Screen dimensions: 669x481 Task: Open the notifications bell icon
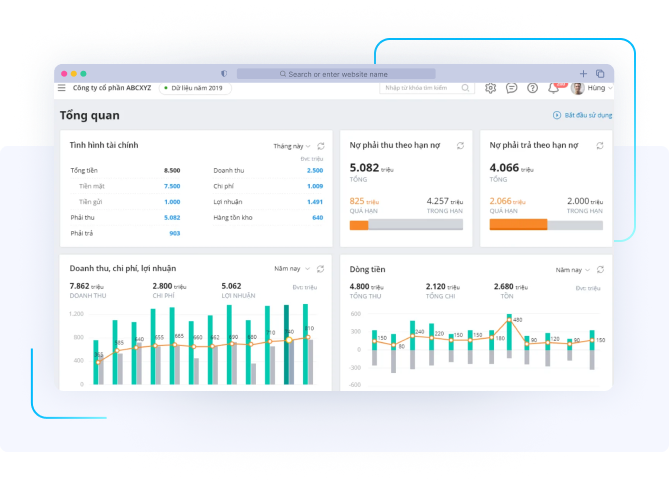[x=554, y=88]
